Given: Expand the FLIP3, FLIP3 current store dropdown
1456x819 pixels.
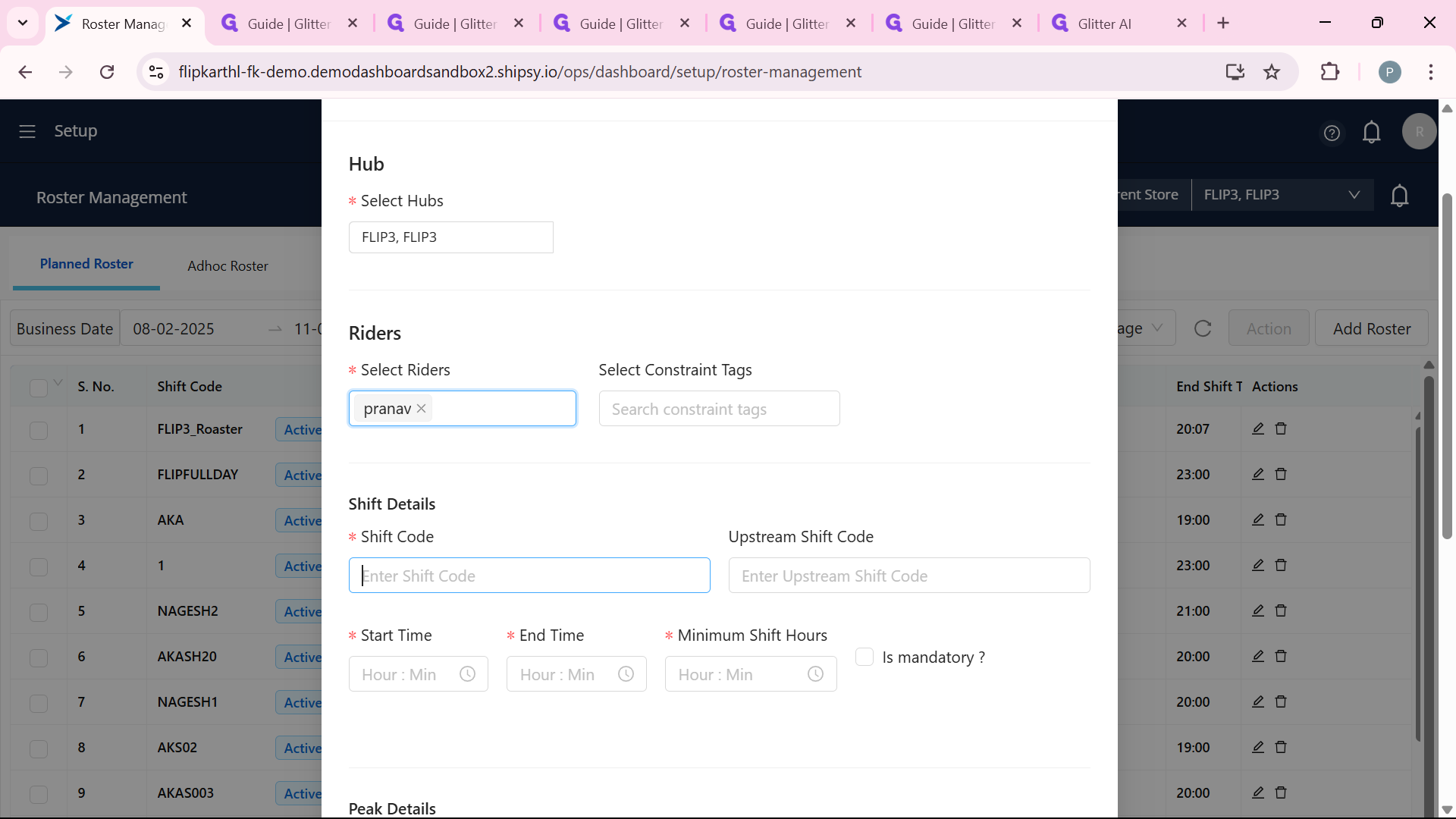Looking at the screenshot, I should pos(1282,195).
